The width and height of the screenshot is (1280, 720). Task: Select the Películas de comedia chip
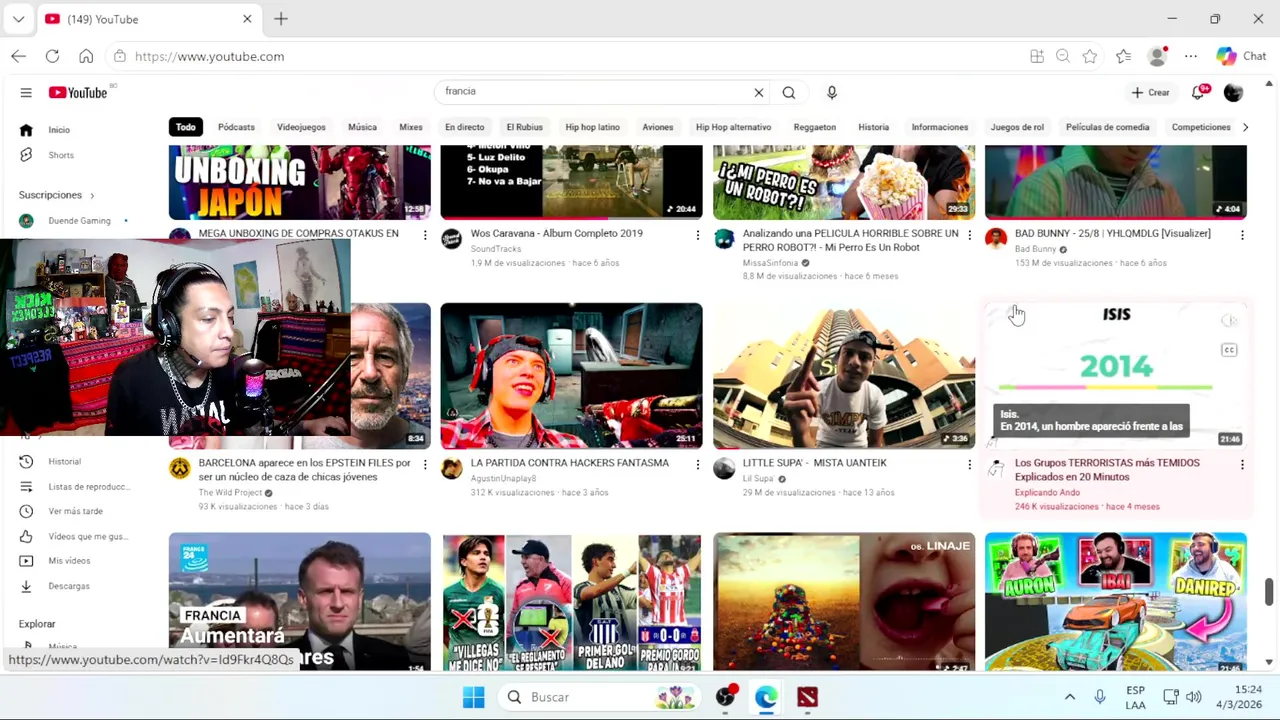(x=1107, y=127)
